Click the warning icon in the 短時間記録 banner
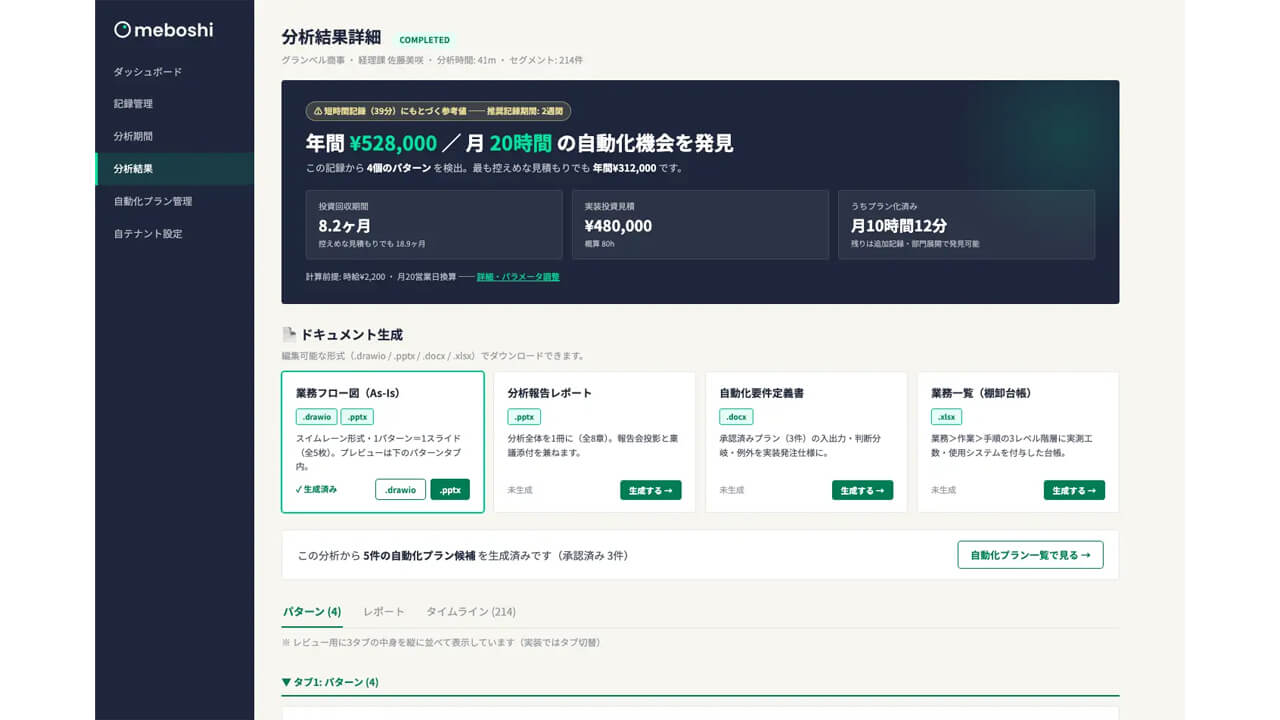Image resolution: width=1280 pixels, height=720 pixels. 318,111
